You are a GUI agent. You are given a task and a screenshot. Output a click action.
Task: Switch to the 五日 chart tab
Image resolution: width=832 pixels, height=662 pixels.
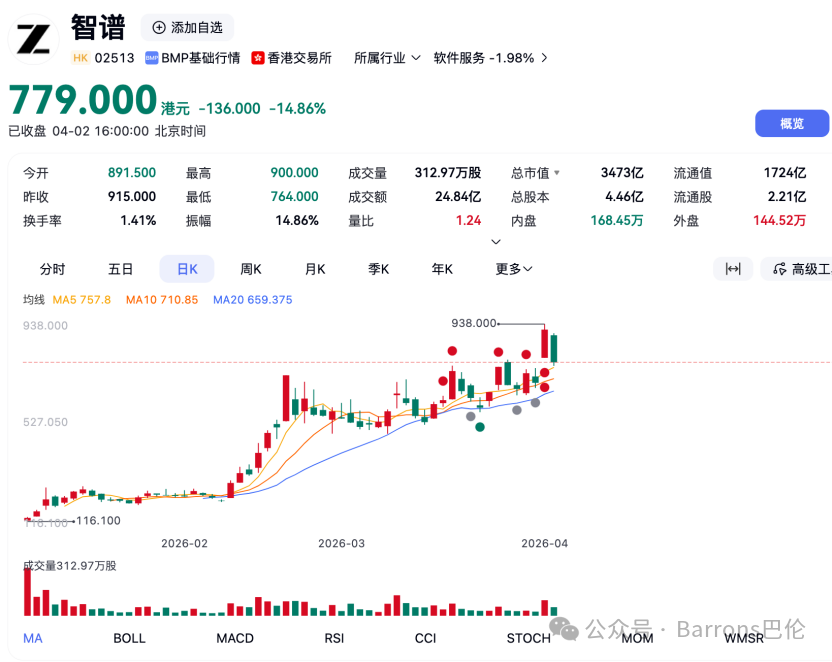click(x=120, y=269)
